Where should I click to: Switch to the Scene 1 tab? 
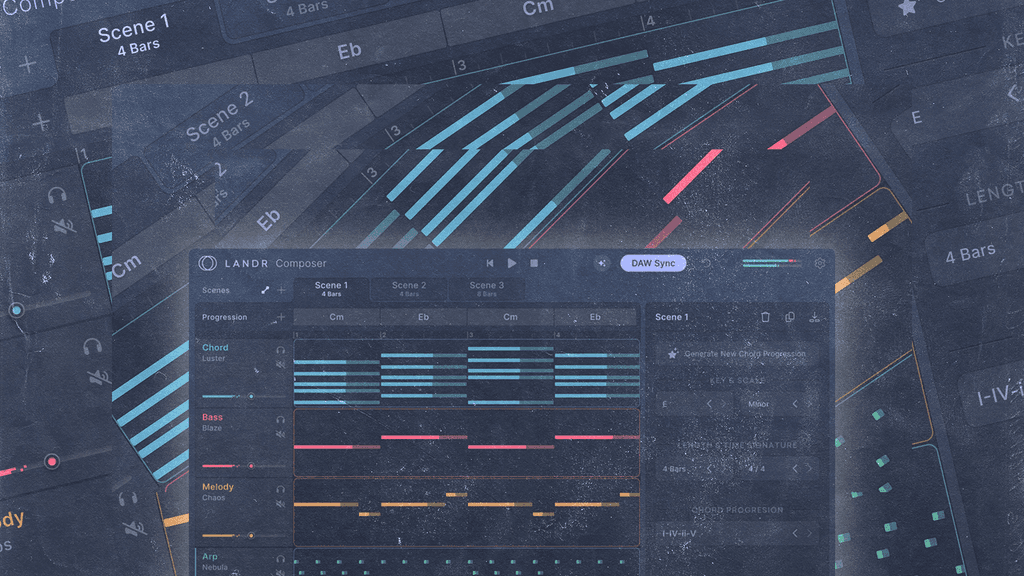(x=331, y=289)
